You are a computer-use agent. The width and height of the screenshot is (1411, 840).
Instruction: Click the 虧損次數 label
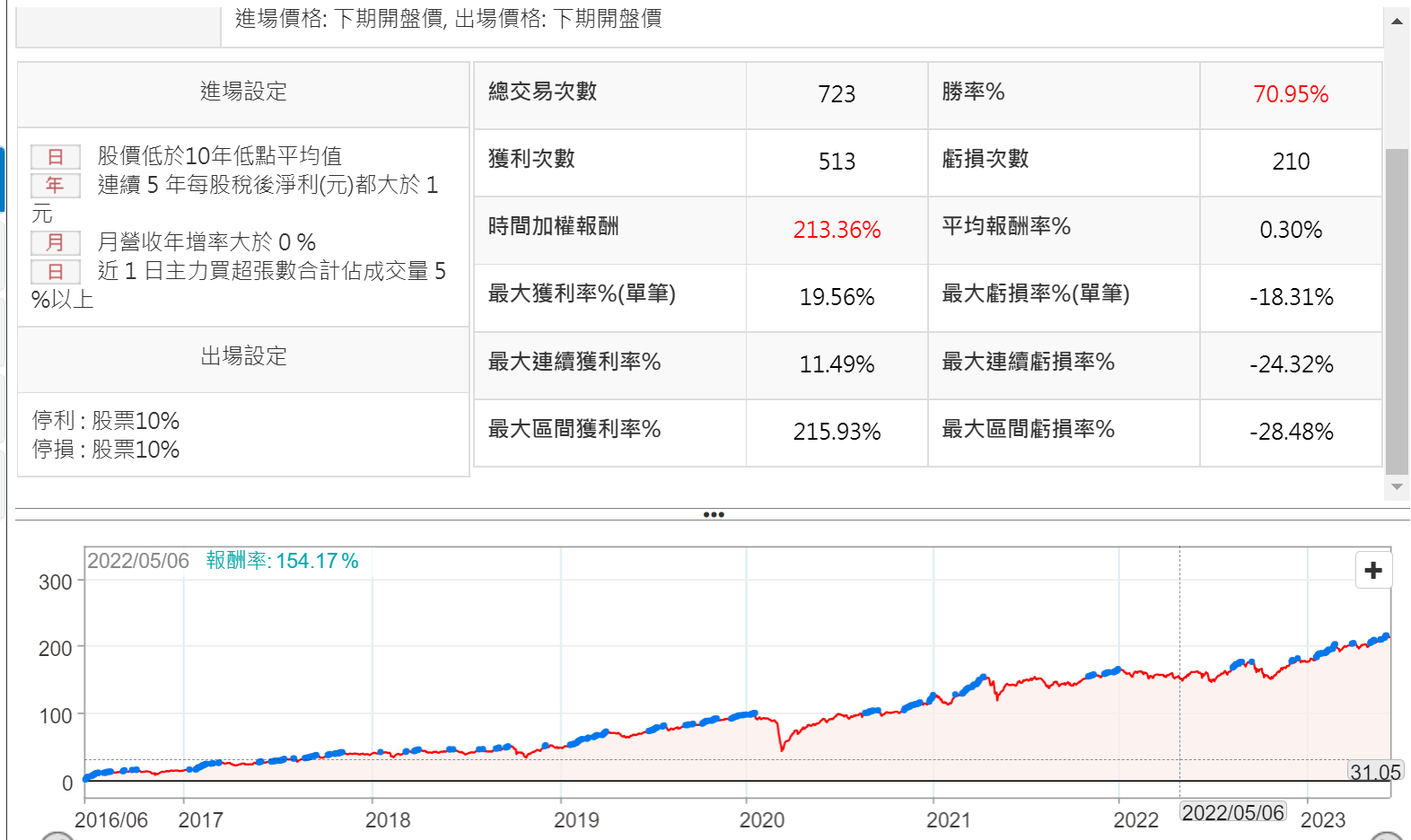[986, 159]
